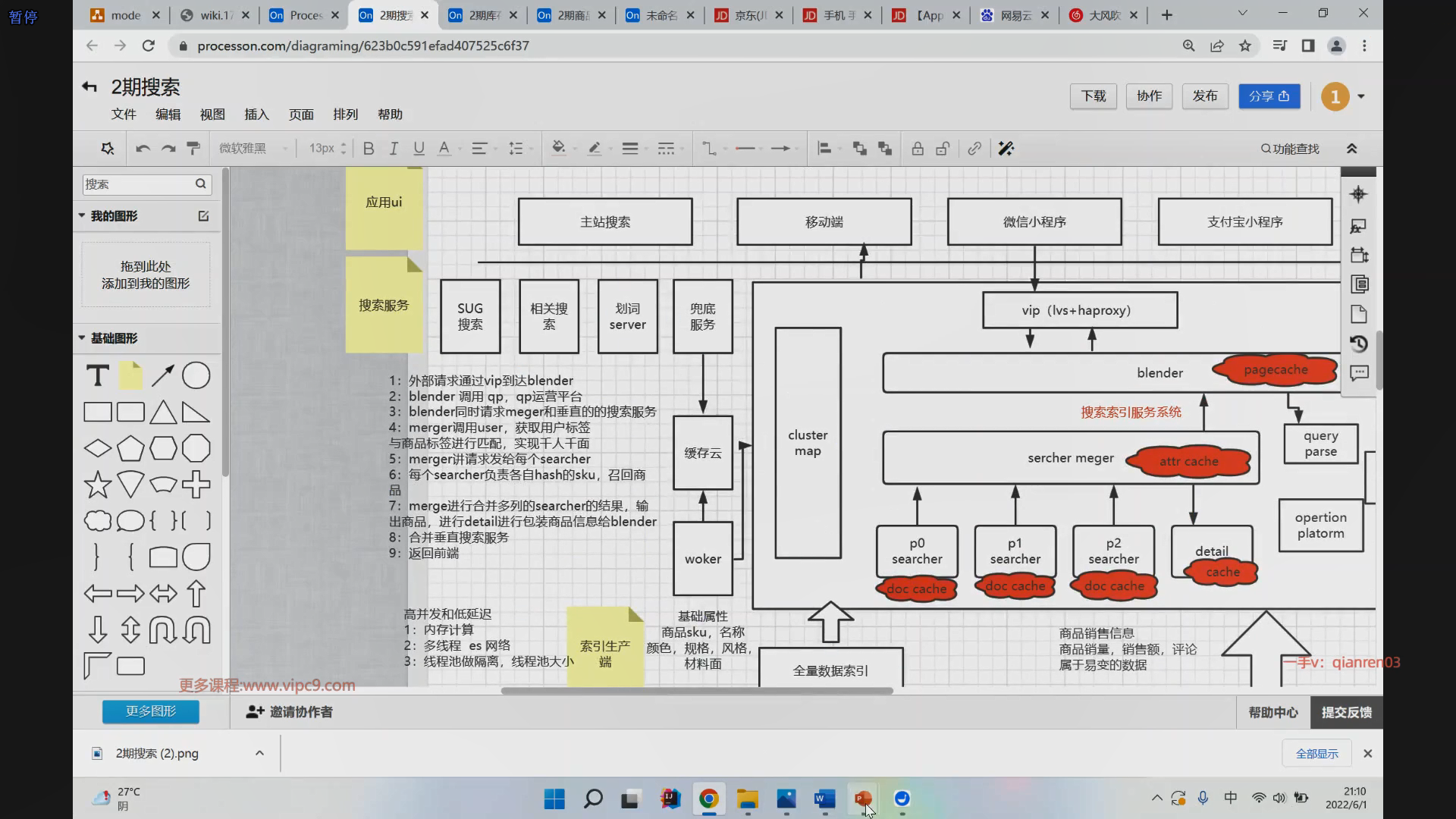Click the 更多图形 button
Image resolution: width=1456 pixels, height=819 pixels.
151,711
